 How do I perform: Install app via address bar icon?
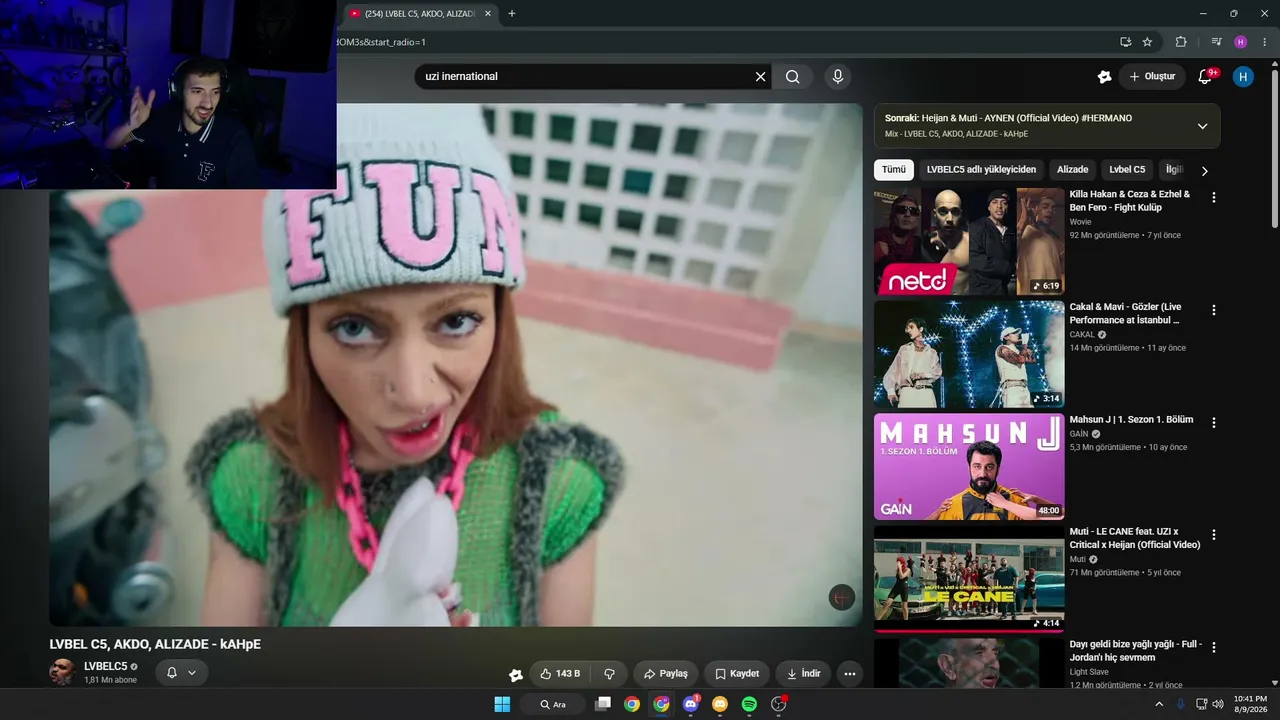[1125, 42]
